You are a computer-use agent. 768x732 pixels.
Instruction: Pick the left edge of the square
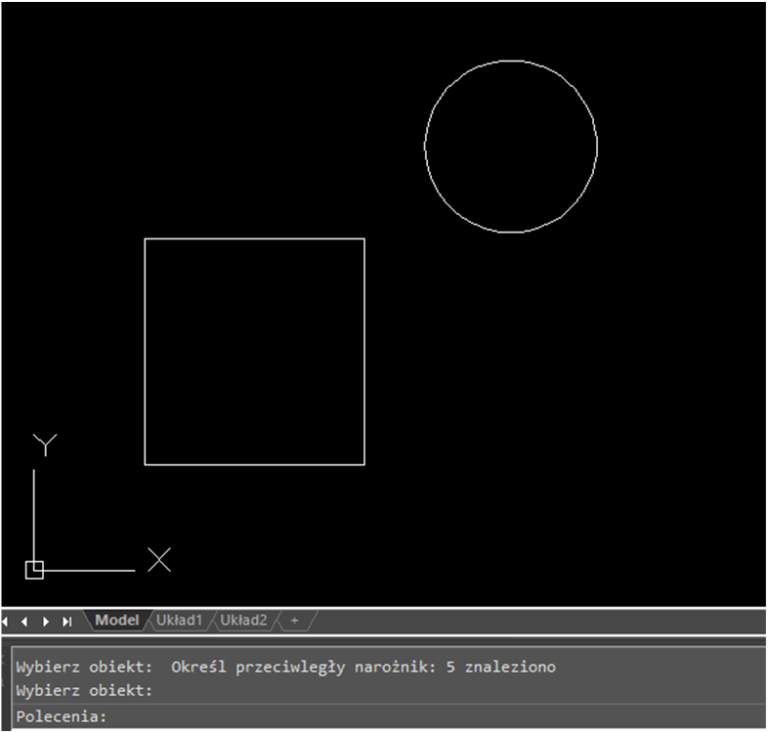click(x=145, y=351)
